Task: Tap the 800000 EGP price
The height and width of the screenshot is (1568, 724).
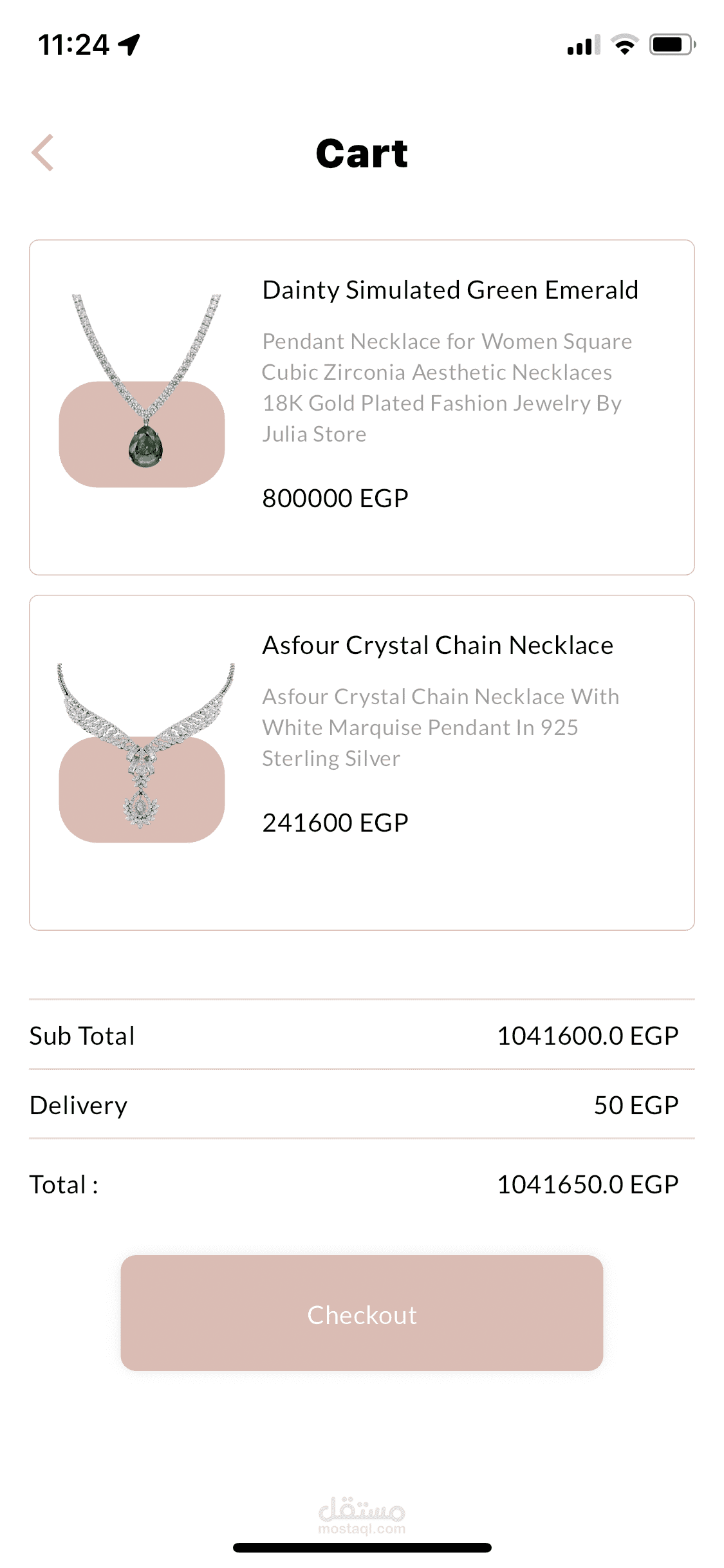Action: tap(335, 498)
